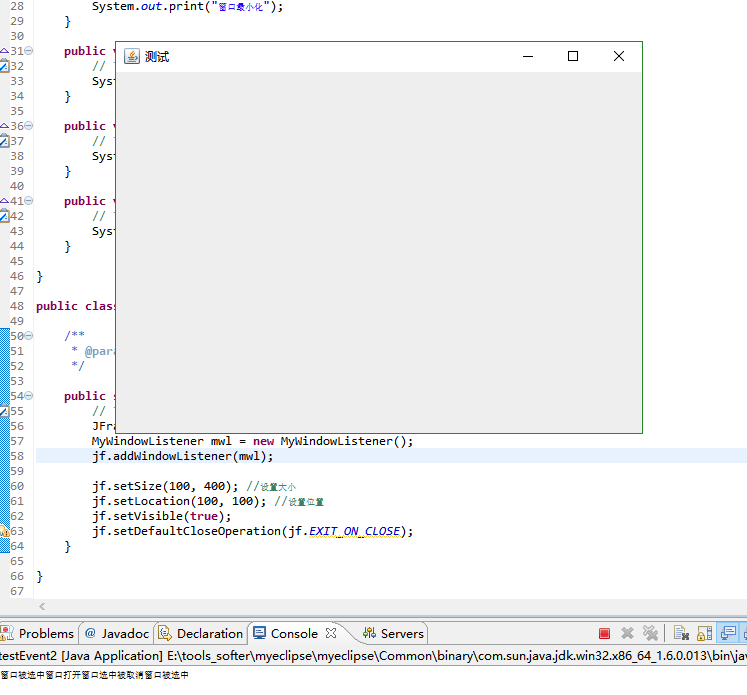747x695 pixels.
Task: Click in jf.addWindowListener(mwl) line
Action: (x=182, y=456)
